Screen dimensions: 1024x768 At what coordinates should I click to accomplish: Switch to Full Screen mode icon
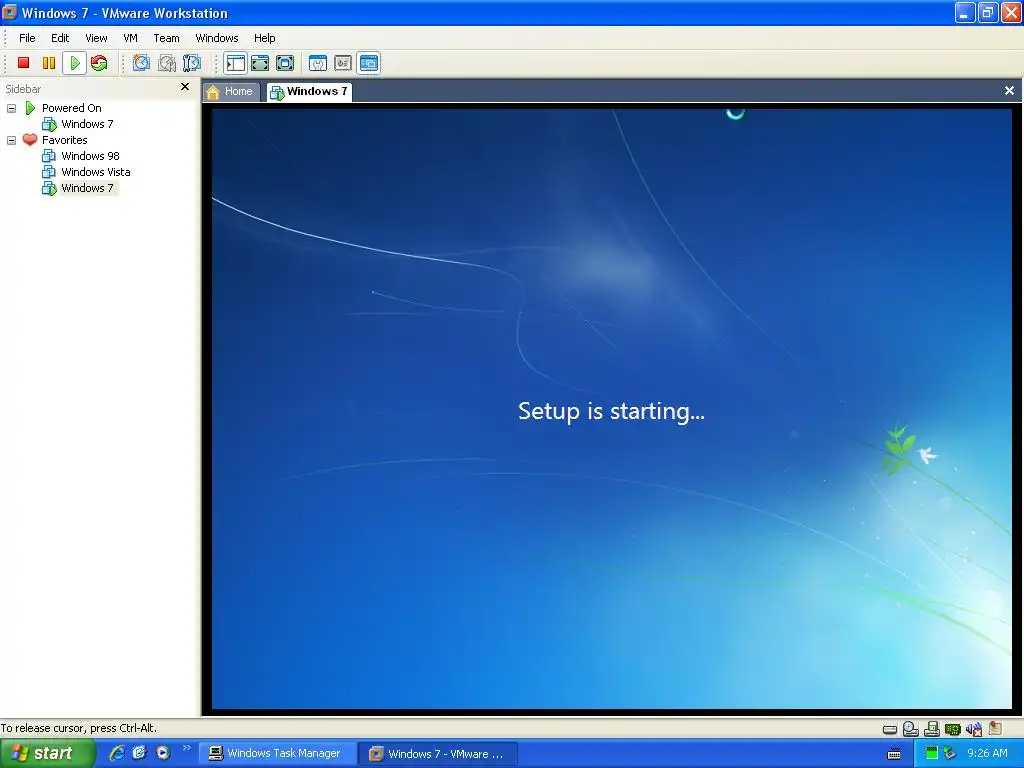point(260,63)
